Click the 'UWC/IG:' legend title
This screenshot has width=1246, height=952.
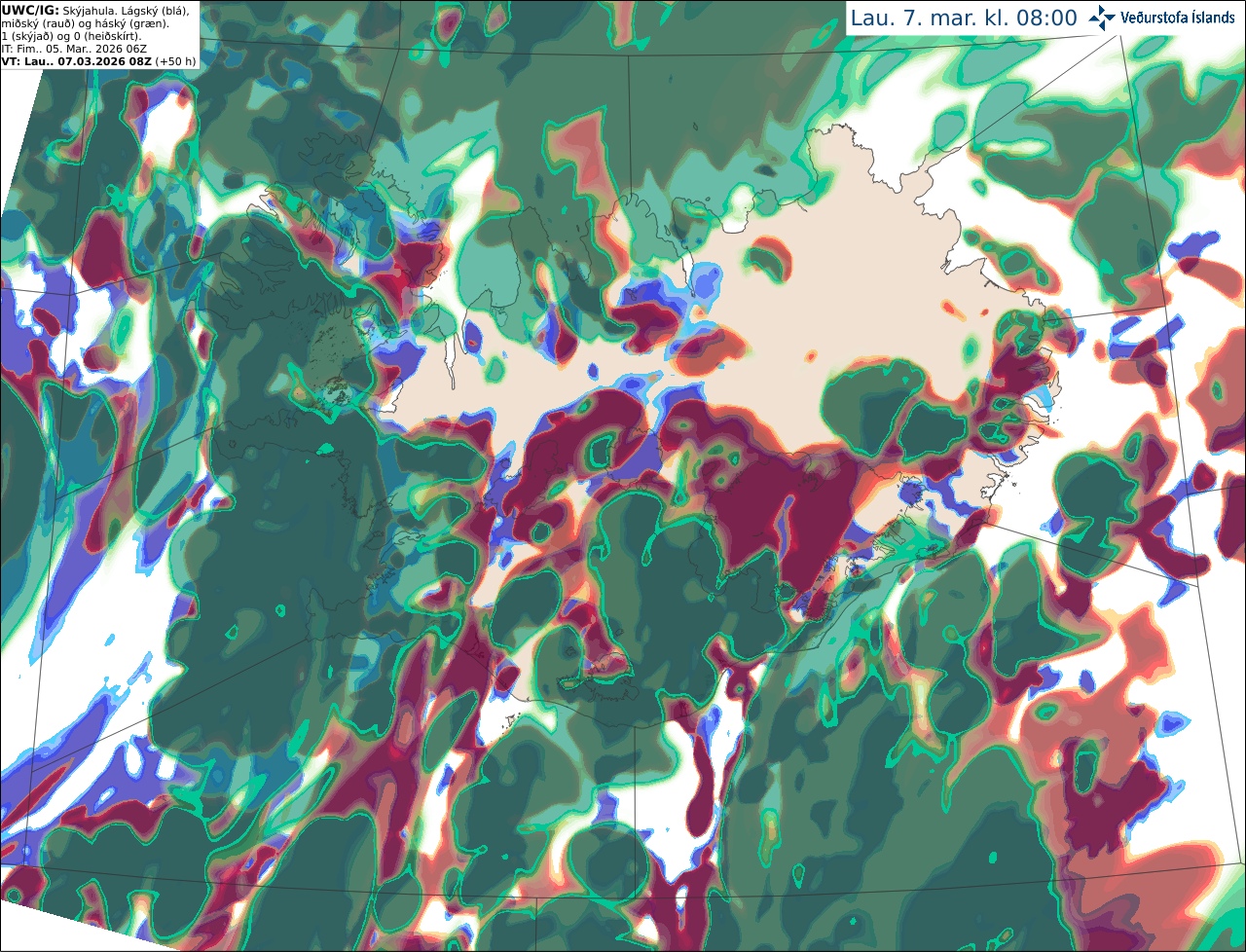pyautogui.click(x=30, y=10)
